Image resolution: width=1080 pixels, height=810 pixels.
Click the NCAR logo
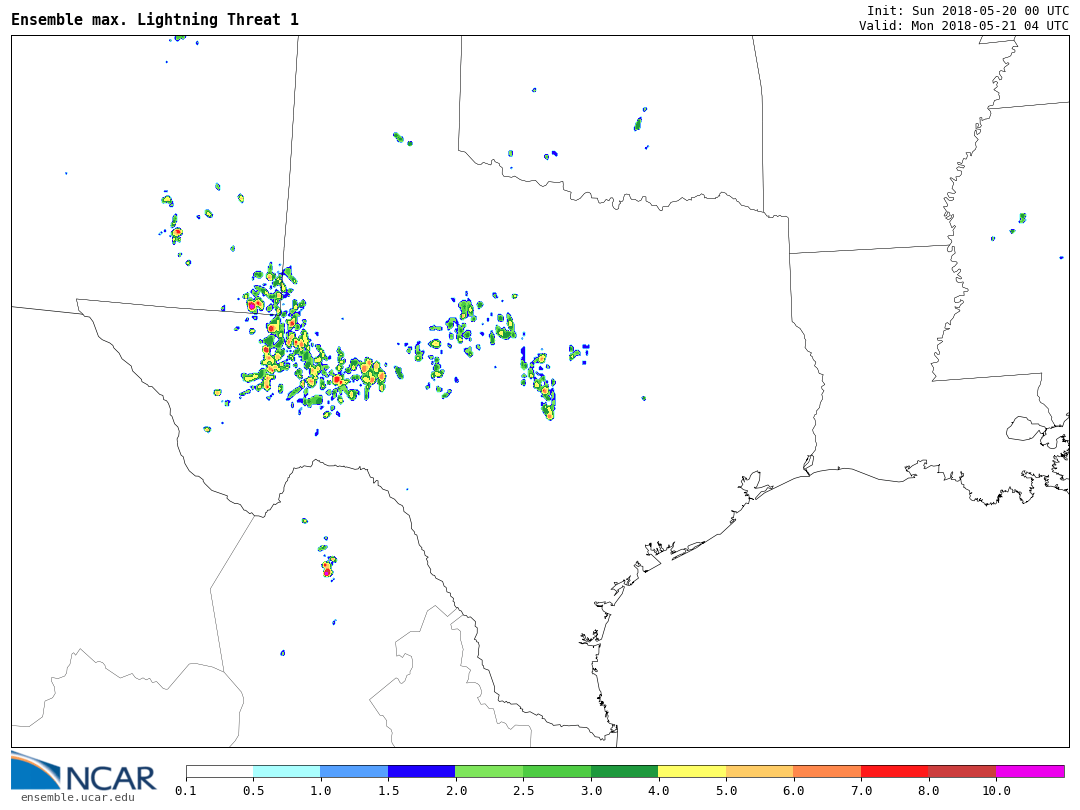click(83, 771)
